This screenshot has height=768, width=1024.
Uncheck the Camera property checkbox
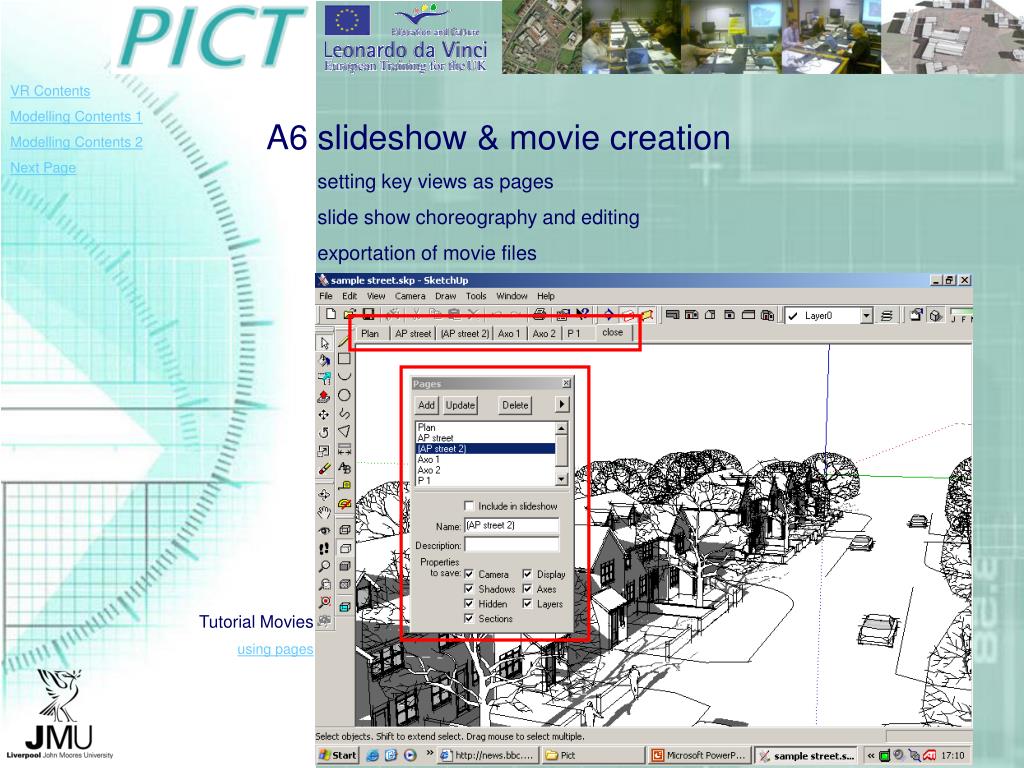[469, 574]
